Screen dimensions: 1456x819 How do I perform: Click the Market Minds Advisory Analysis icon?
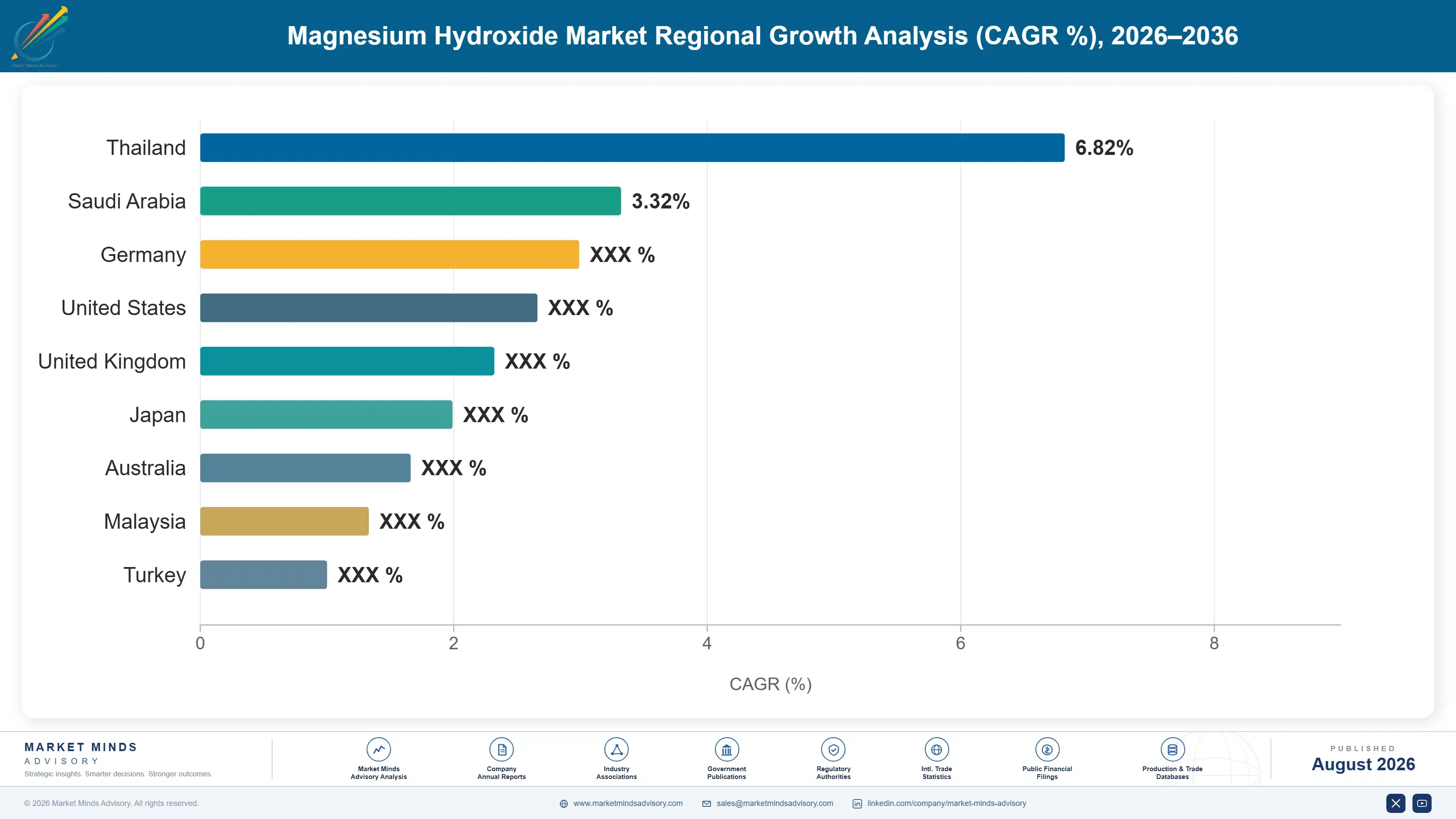click(x=379, y=749)
